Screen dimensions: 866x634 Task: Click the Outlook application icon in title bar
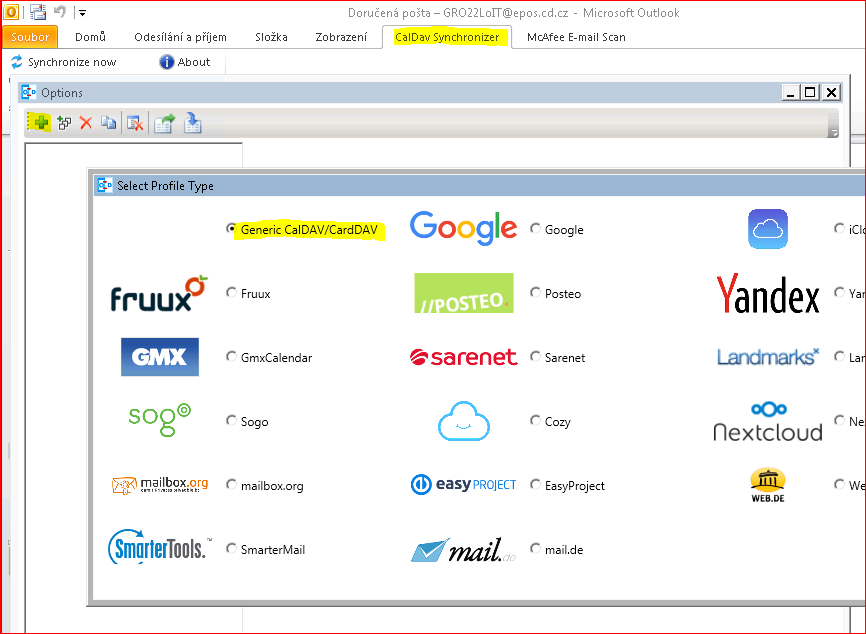[x=11, y=12]
